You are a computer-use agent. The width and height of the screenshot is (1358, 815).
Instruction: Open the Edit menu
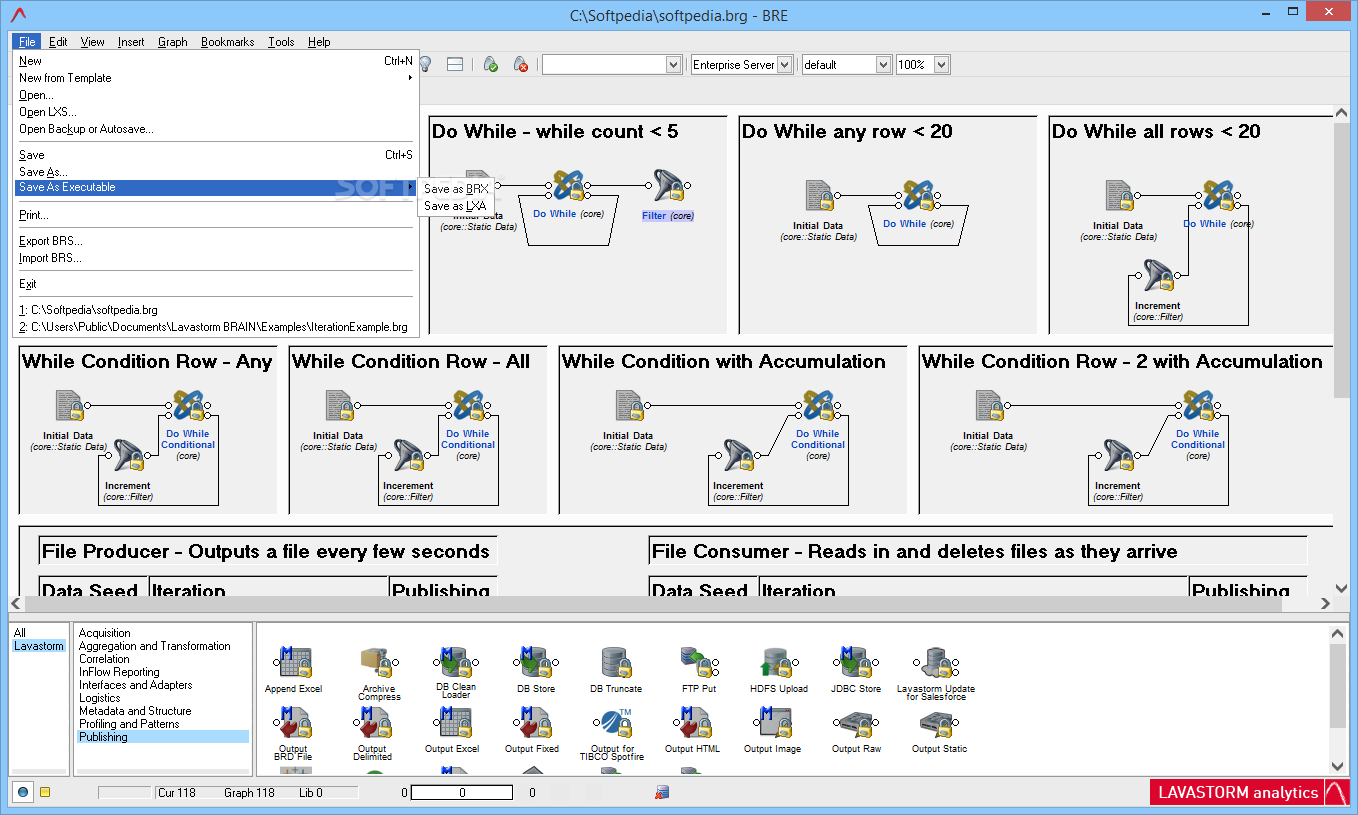[x=58, y=42]
